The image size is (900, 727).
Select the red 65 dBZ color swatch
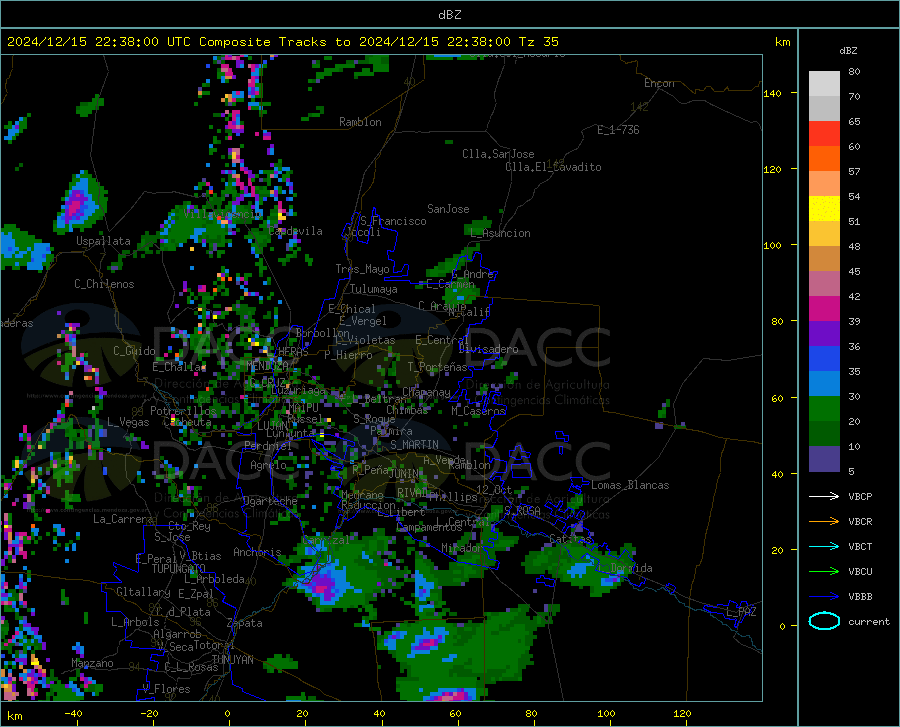tap(824, 134)
